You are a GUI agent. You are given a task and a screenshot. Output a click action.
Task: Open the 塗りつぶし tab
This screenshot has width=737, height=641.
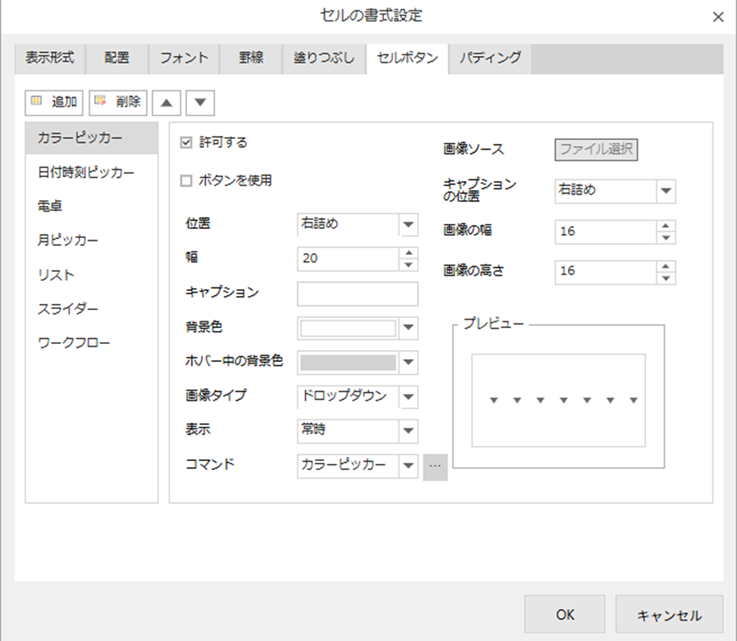(x=322, y=58)
